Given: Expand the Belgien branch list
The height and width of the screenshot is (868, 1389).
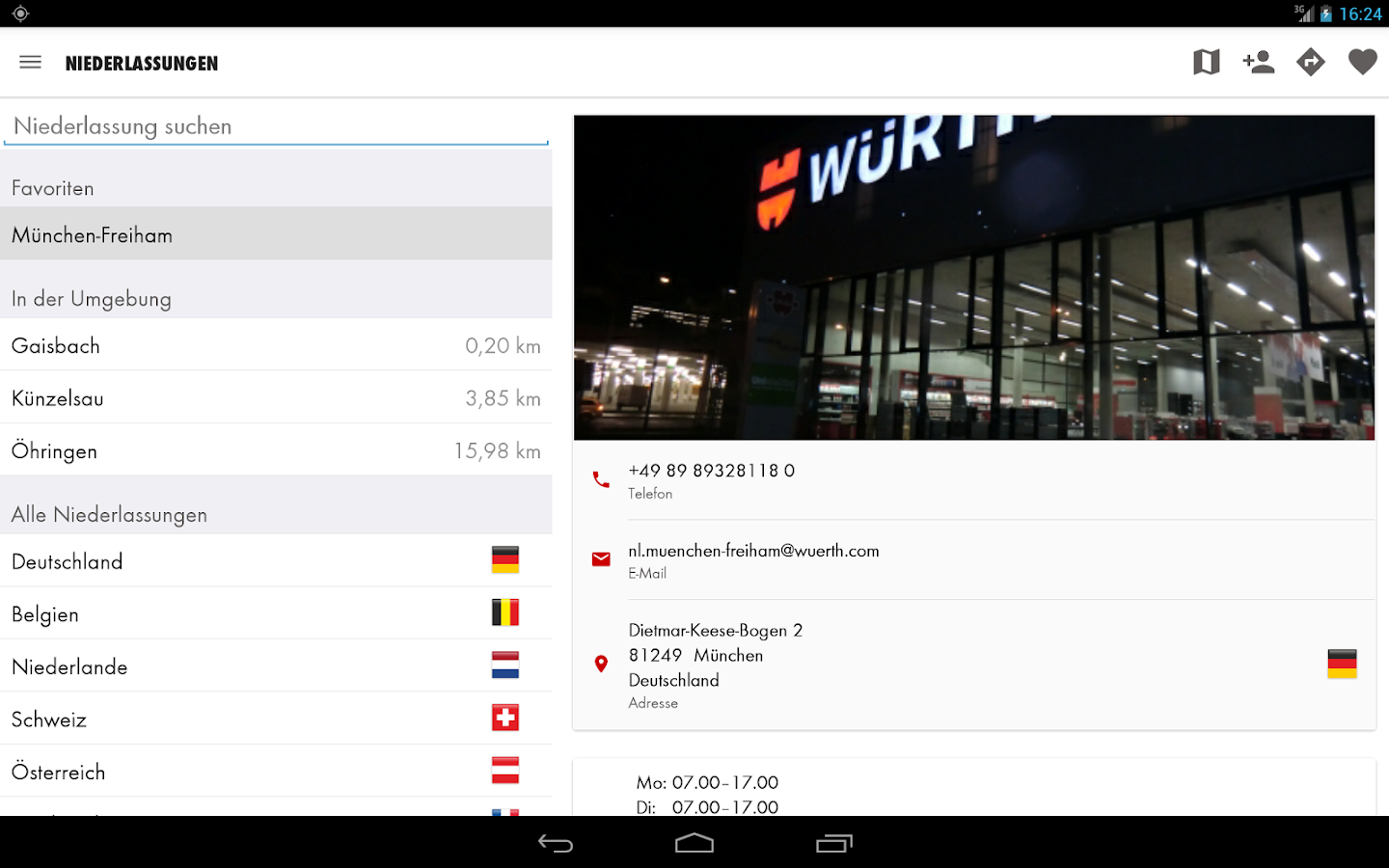Looking at the screenshot, I should (x=276, y=613).
